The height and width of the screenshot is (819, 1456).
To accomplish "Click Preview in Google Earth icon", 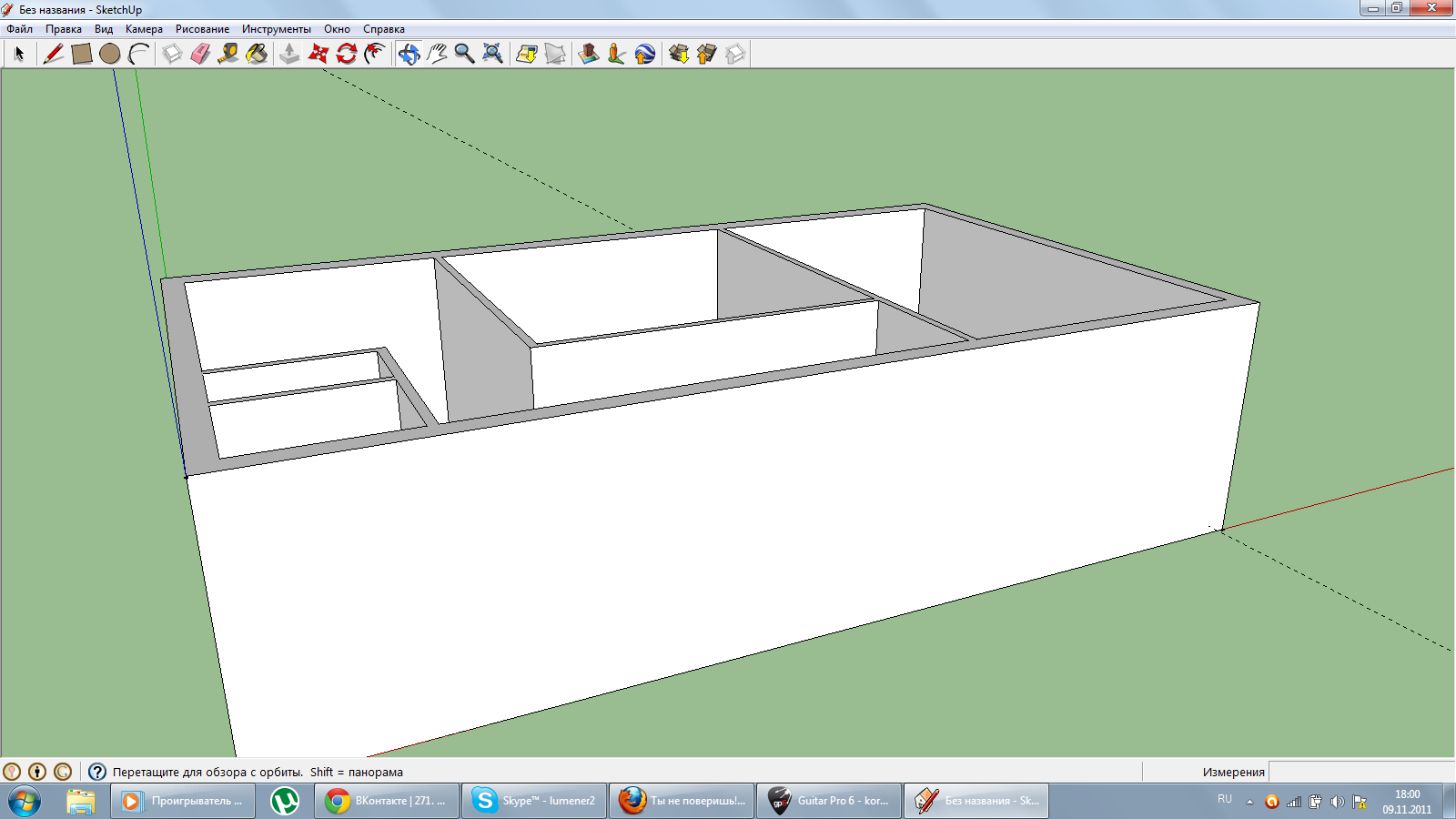I will tap(645, 54).
